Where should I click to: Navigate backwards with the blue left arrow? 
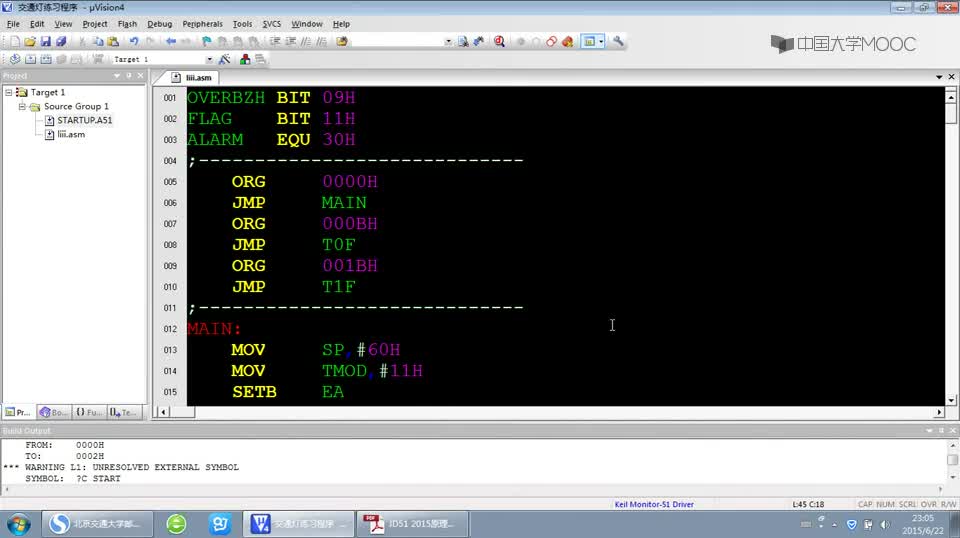pos(171,42)
